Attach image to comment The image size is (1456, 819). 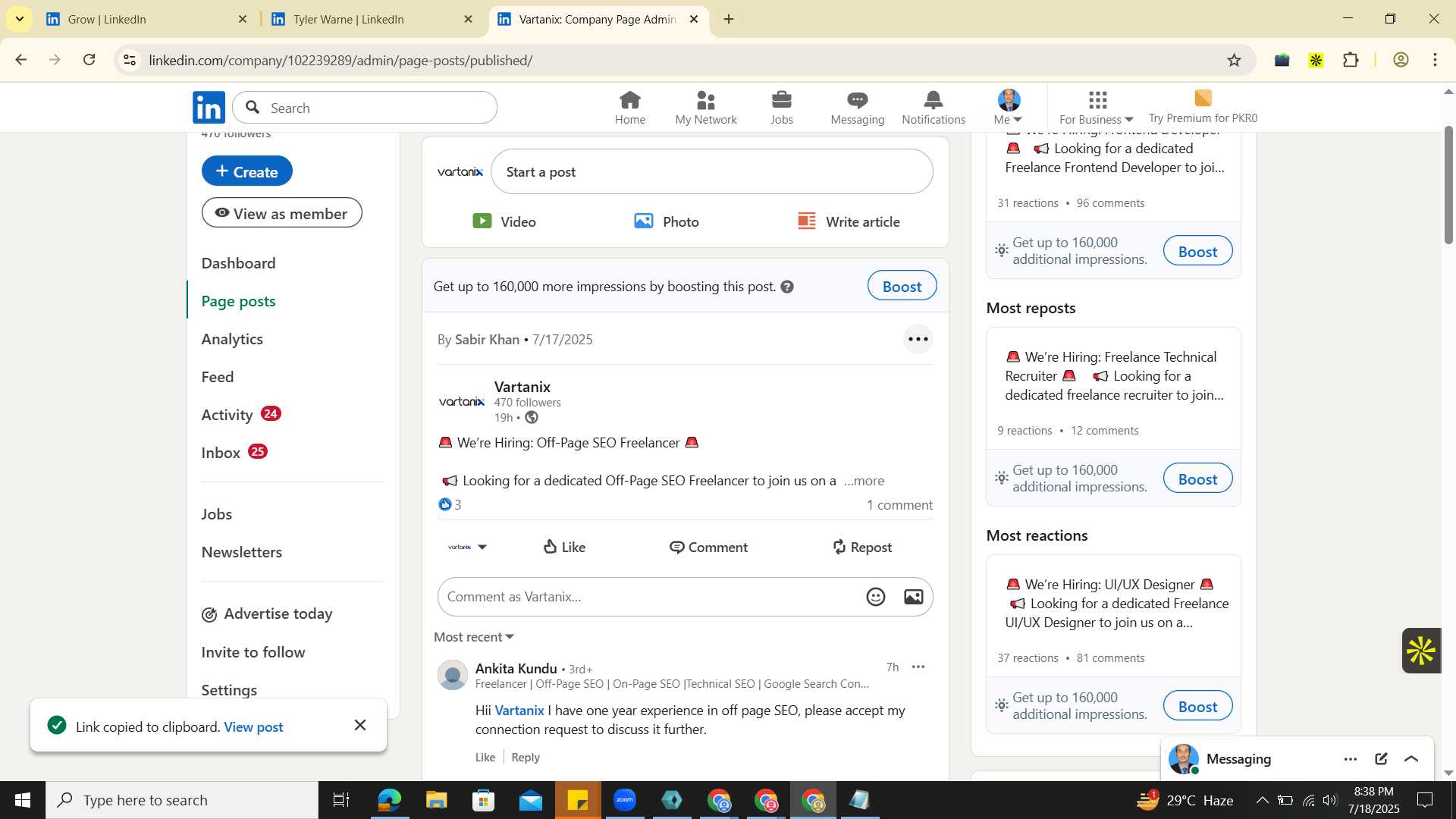pyautogui.click(x=914, y=597)
